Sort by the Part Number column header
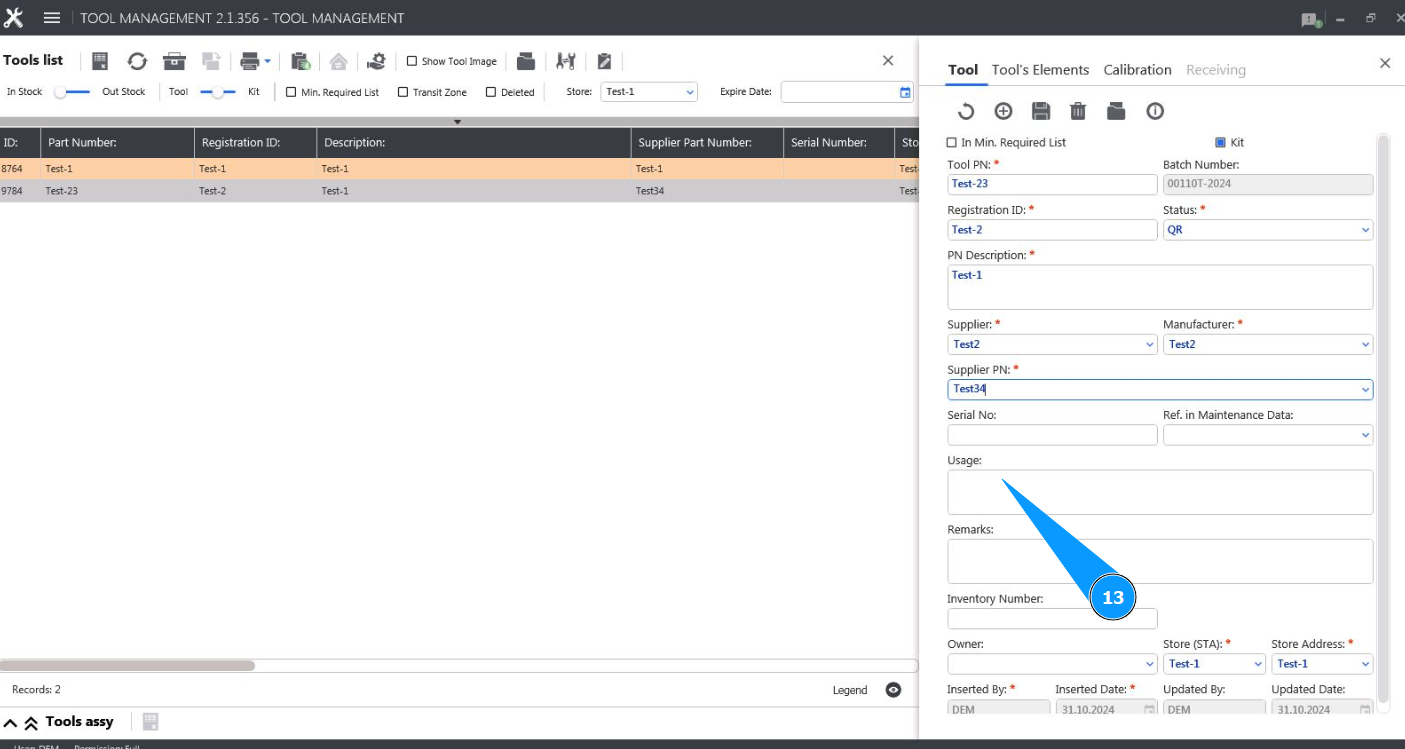Screen dimensions: 1405x749 117,143
